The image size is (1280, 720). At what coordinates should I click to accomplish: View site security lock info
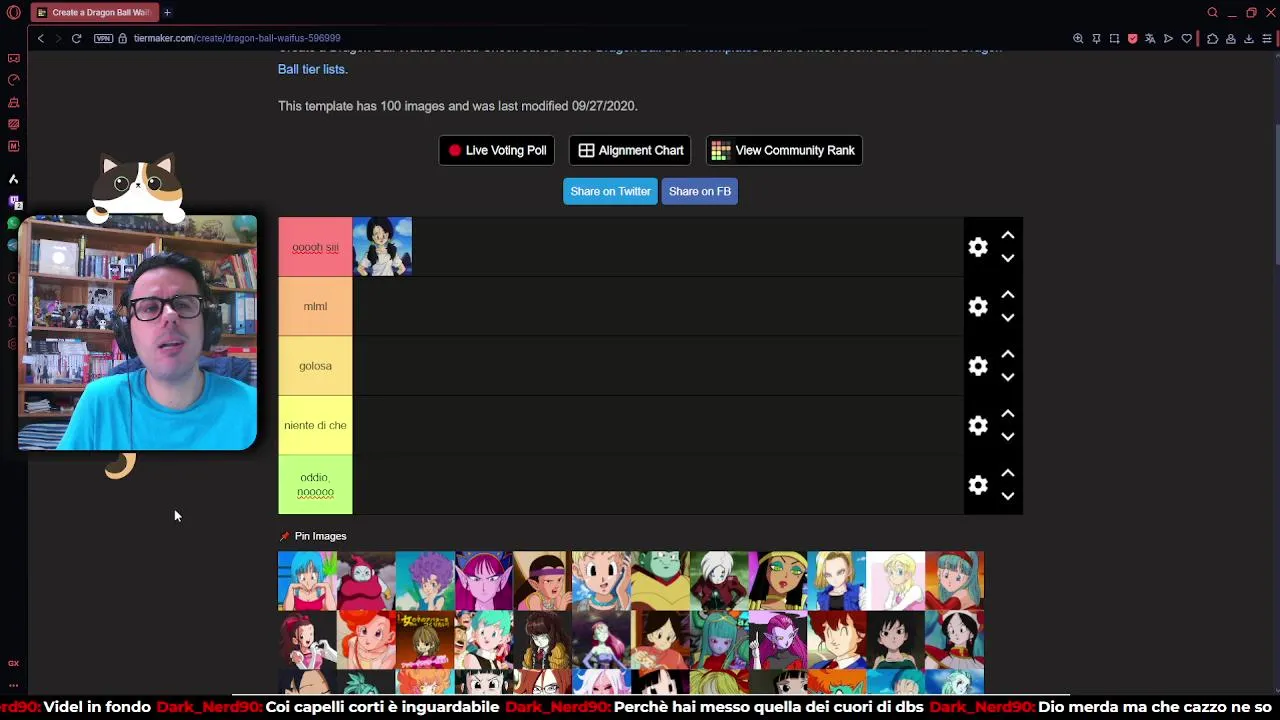(x=122, y=38)
